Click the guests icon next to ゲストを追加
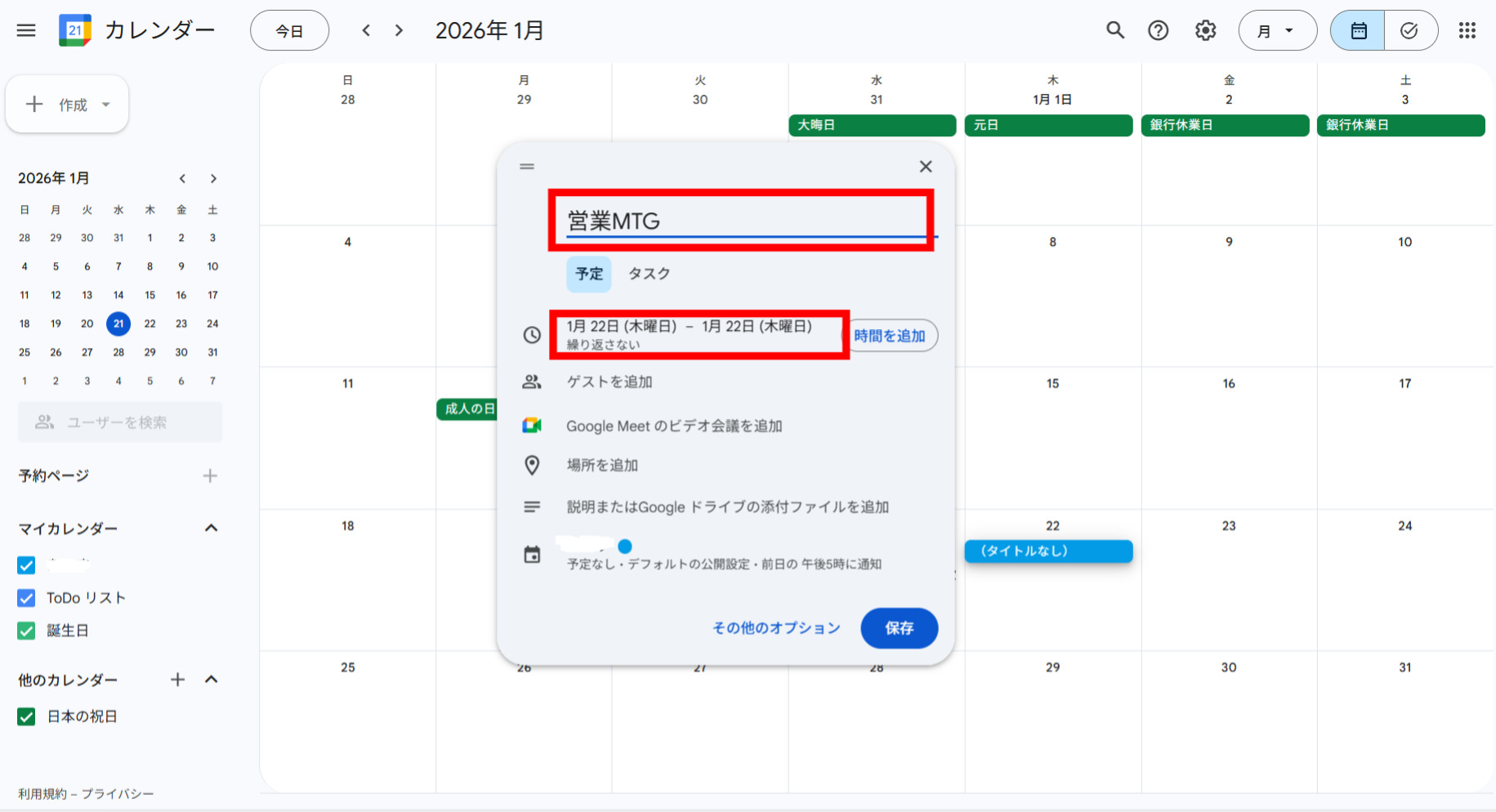This screenshot has width=1496, height=812. coord(532,381)
